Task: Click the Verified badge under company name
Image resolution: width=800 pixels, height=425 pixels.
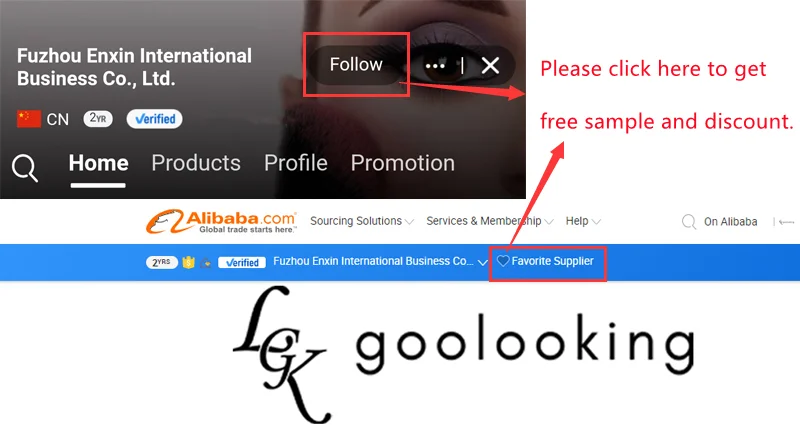Action: [x=155, y=119]
